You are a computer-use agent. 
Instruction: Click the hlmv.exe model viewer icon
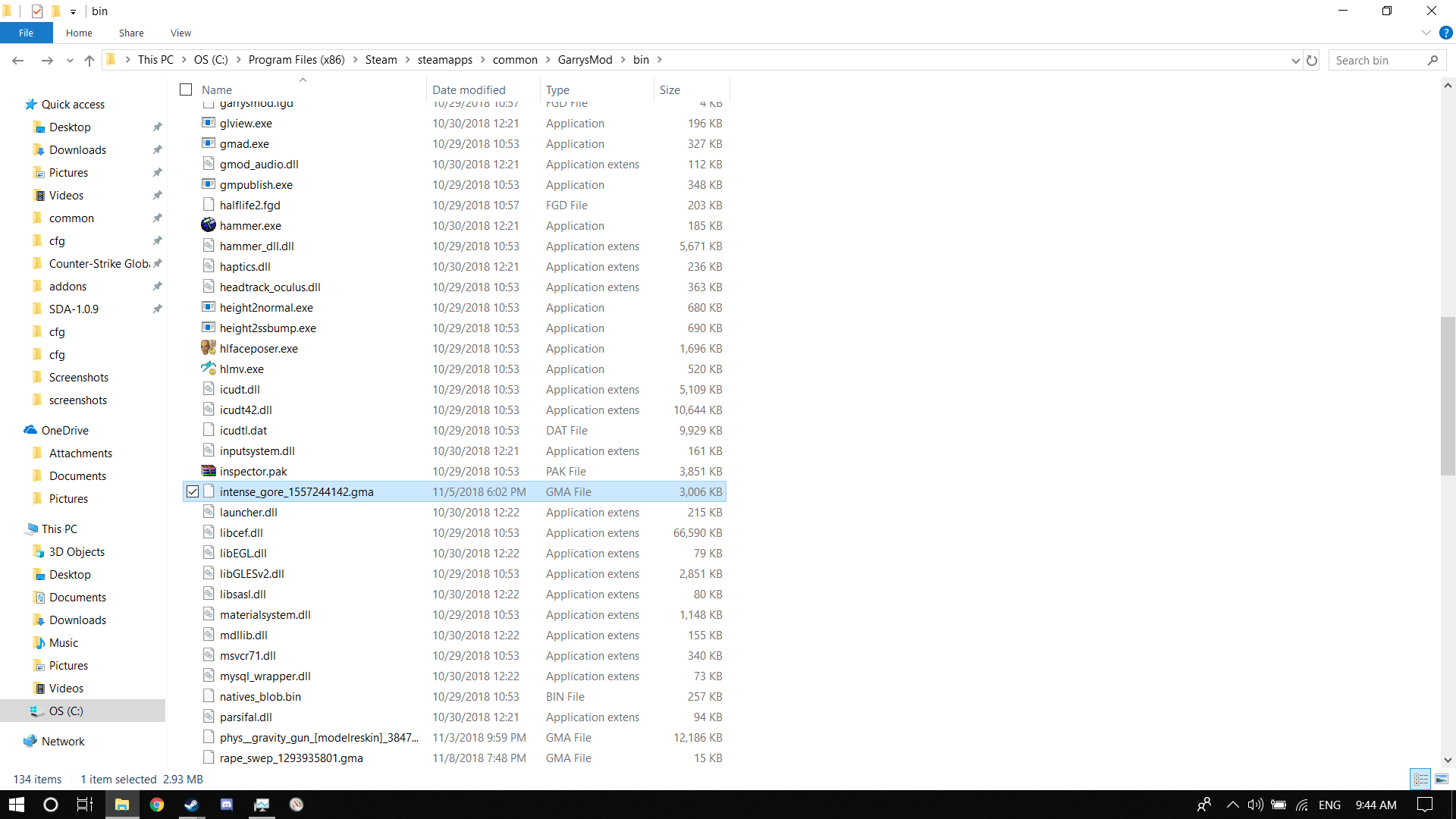[209, 369]
